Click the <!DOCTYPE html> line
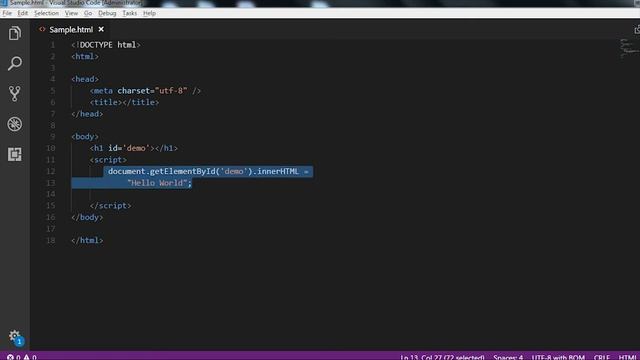Viewport: 640px width, 360px height. point(106,45)
